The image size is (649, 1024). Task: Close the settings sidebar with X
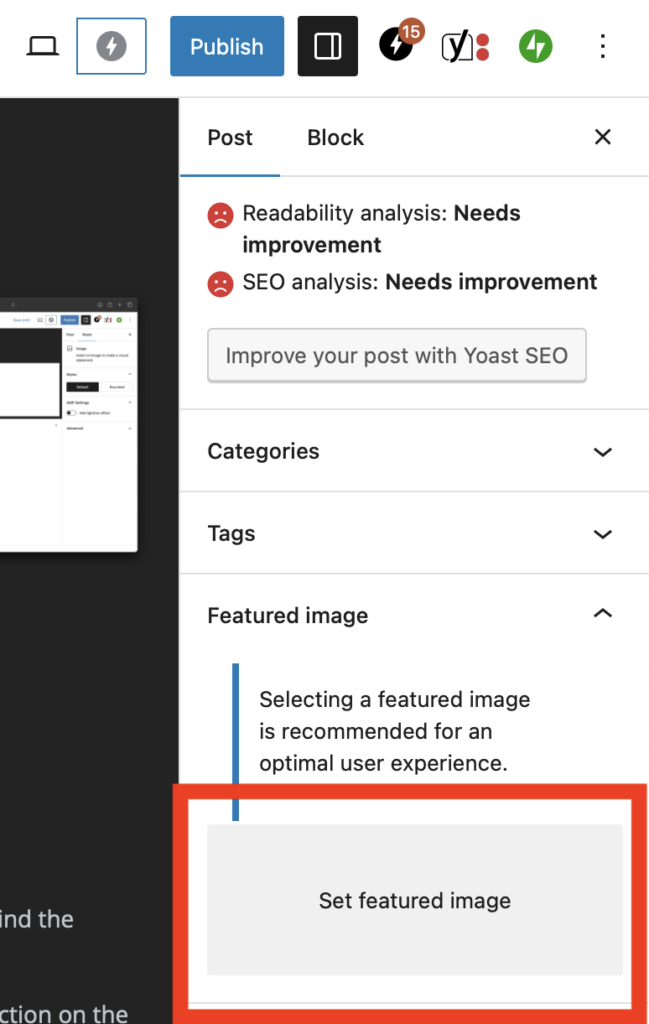pyautogui.click(x=602, y=138)
